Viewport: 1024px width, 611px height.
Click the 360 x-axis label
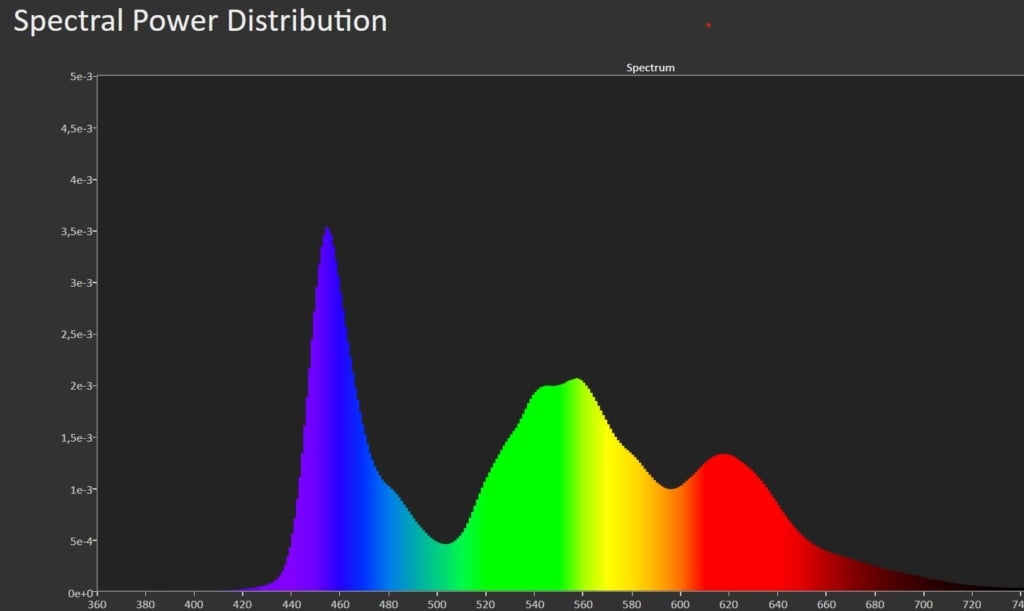point(97,604)
